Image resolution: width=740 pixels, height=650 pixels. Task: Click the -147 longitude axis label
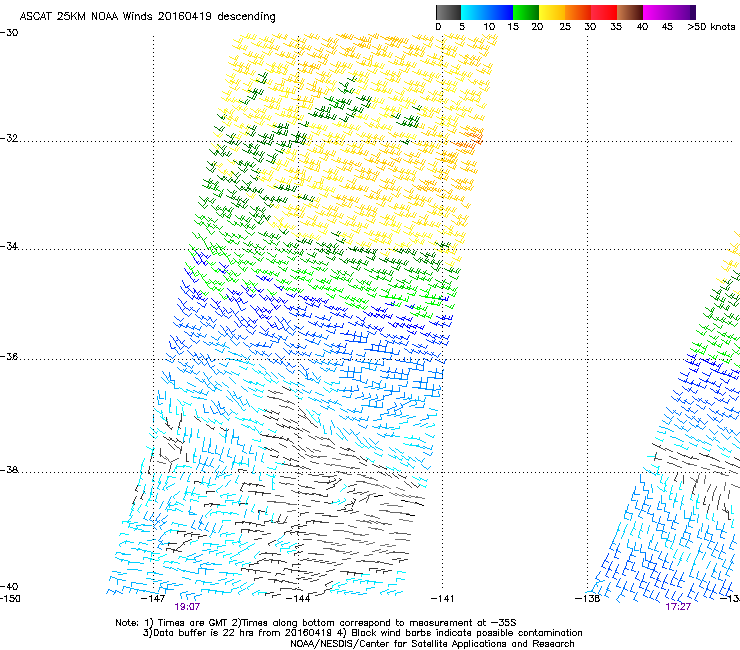[x=153, y=599]
